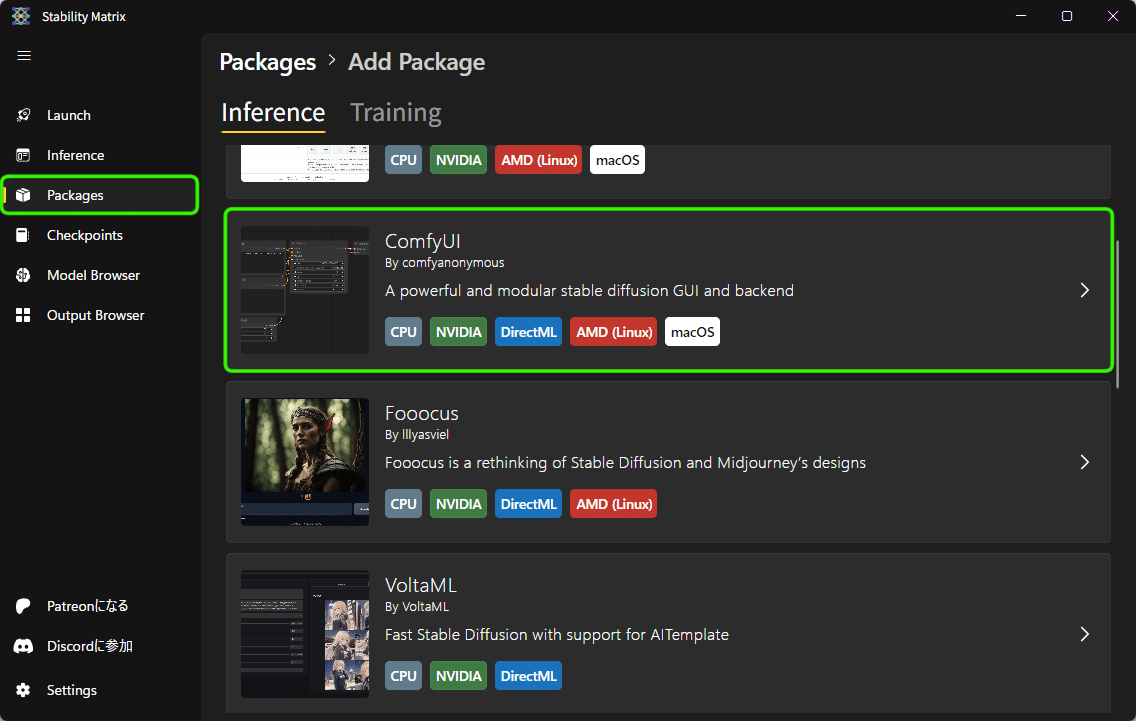Viewport: 1136px width, 721px height.
Task: Click the ComfyUI preview thumbnail
Action: pos(305,290)
